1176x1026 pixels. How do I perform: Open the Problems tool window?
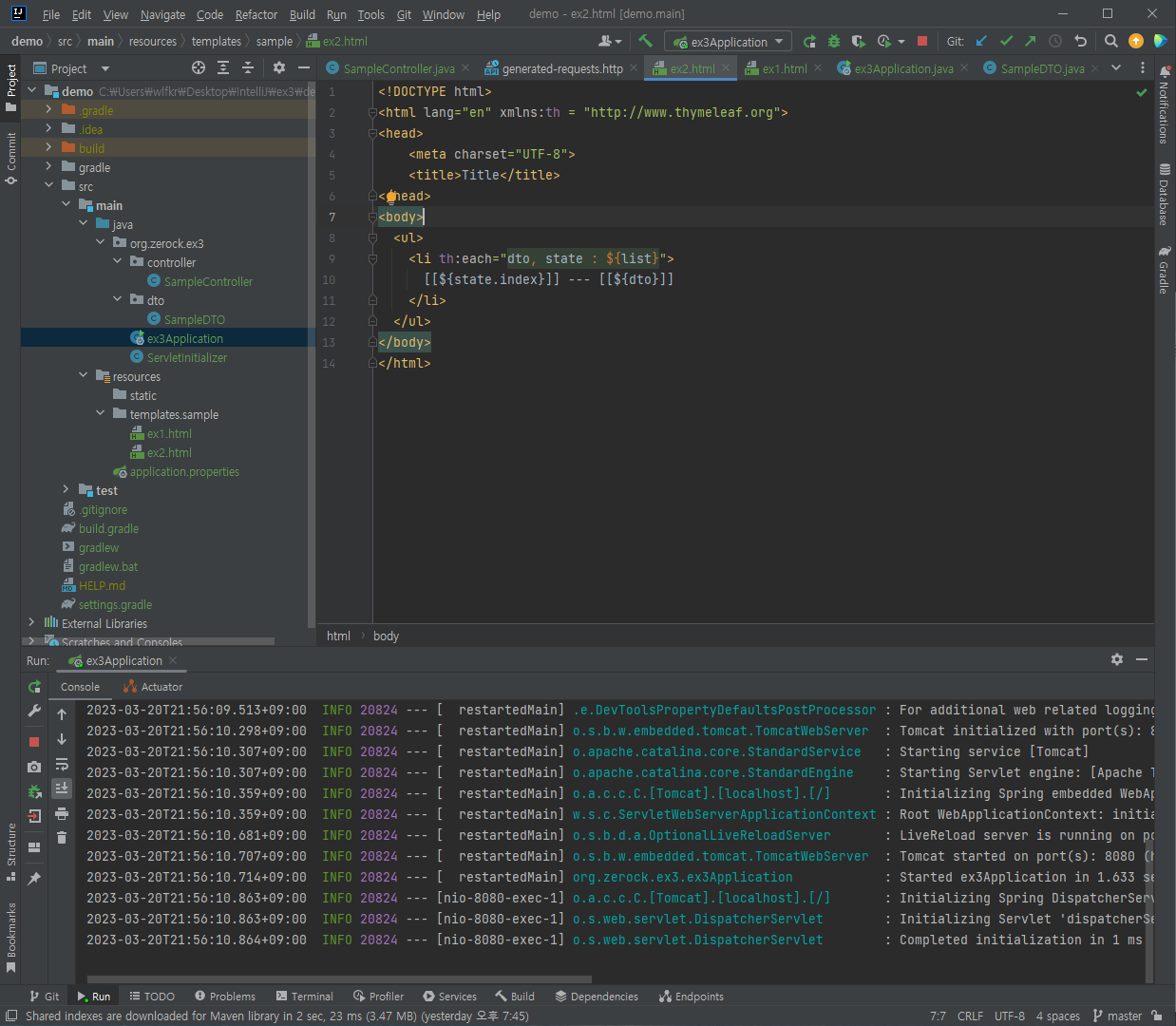click(x=225, y=997)
